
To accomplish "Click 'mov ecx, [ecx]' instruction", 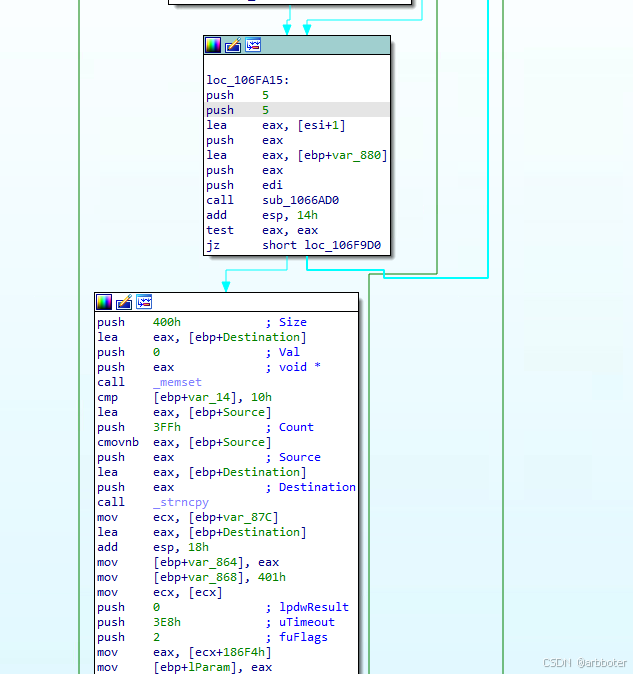I will click(160, 593).
